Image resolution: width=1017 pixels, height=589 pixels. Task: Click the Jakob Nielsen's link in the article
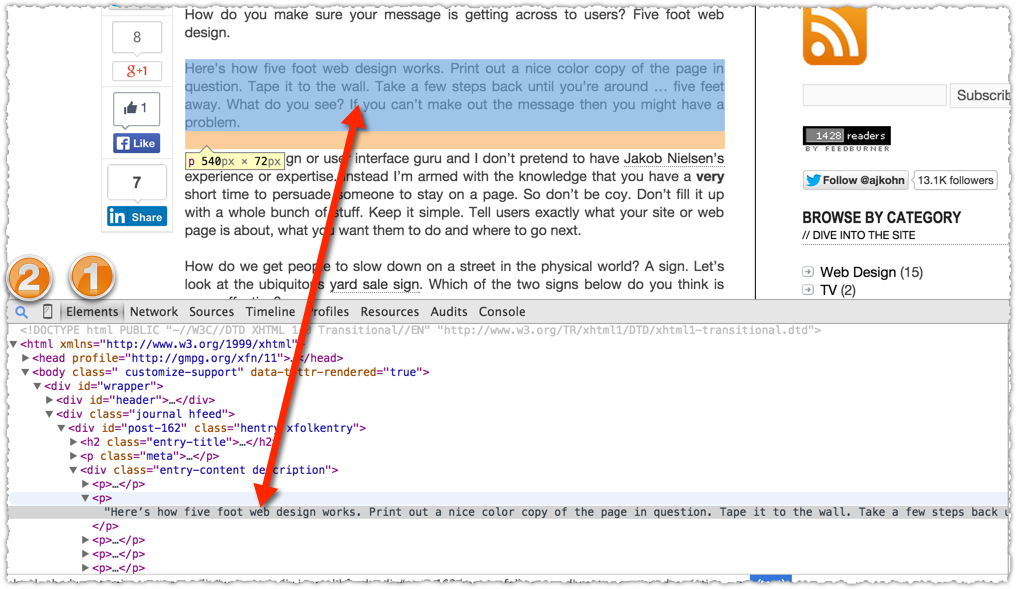[674, 158]
